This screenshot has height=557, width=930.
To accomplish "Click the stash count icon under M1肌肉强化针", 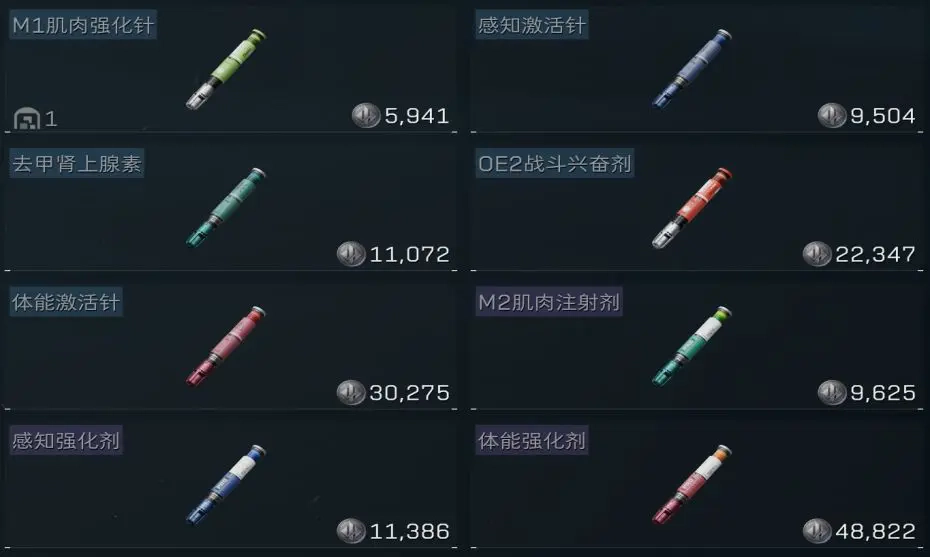I will click(x=27, y=119).
